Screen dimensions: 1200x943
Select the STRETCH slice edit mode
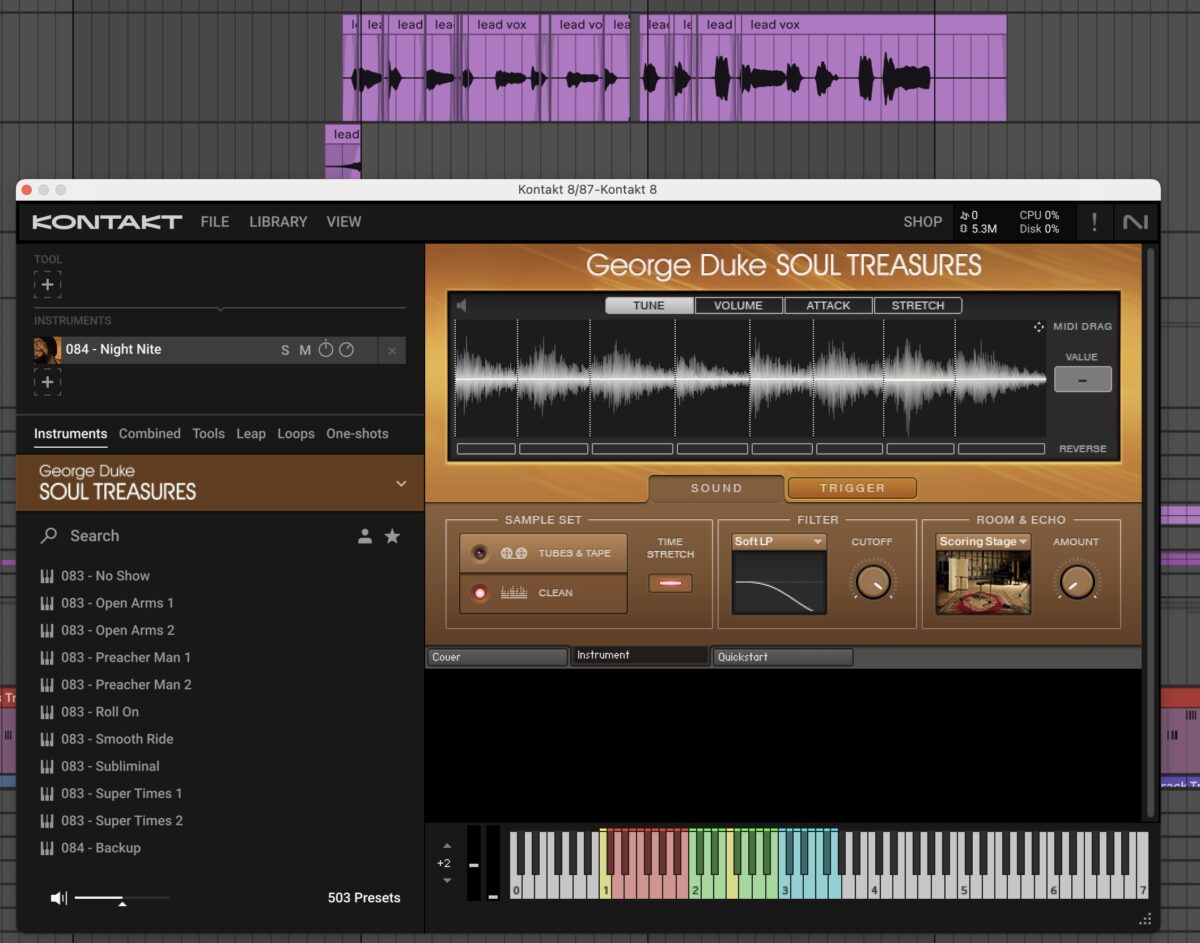tap(918, 306)
